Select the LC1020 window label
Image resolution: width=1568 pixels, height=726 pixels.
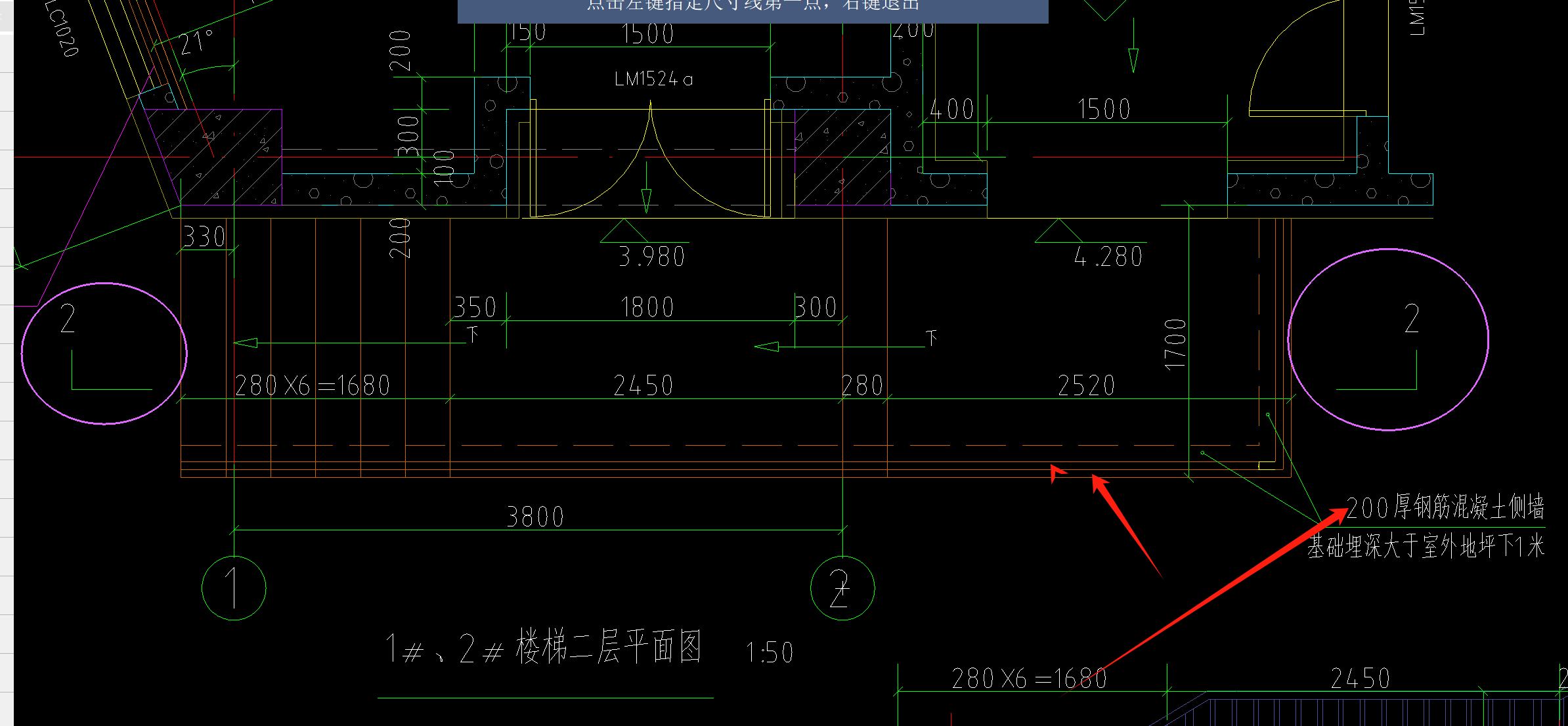pyautogui.click(x=62, y=28)
